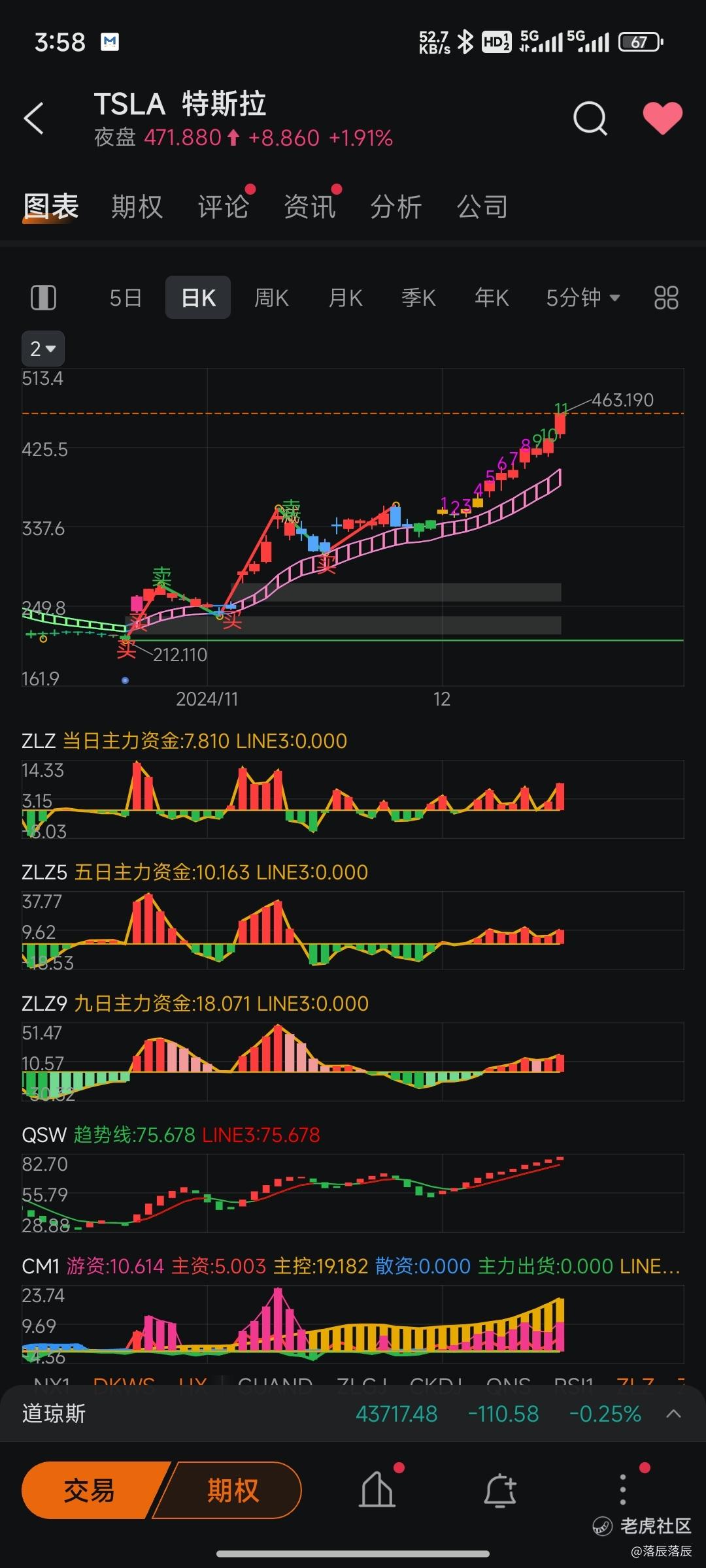Image resolution: width=706 pixels, height=1568 pixels.
Task: Tap the Dow value 43717.48
Action: [x=396, y=1414]
